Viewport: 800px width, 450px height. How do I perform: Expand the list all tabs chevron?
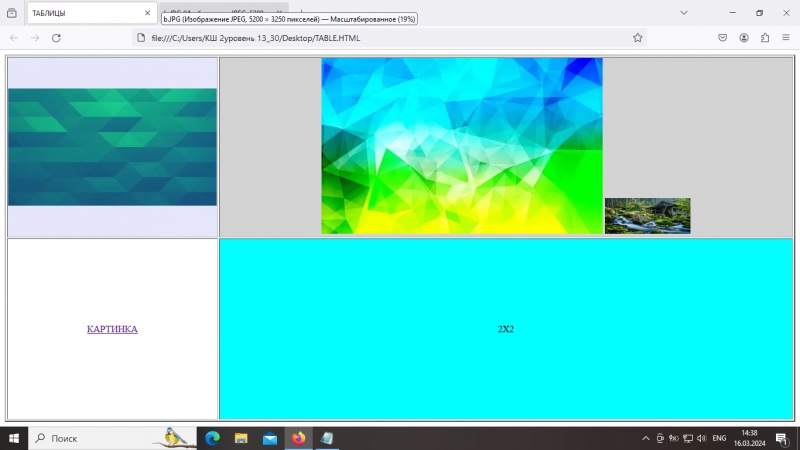(x=684, y=13)
